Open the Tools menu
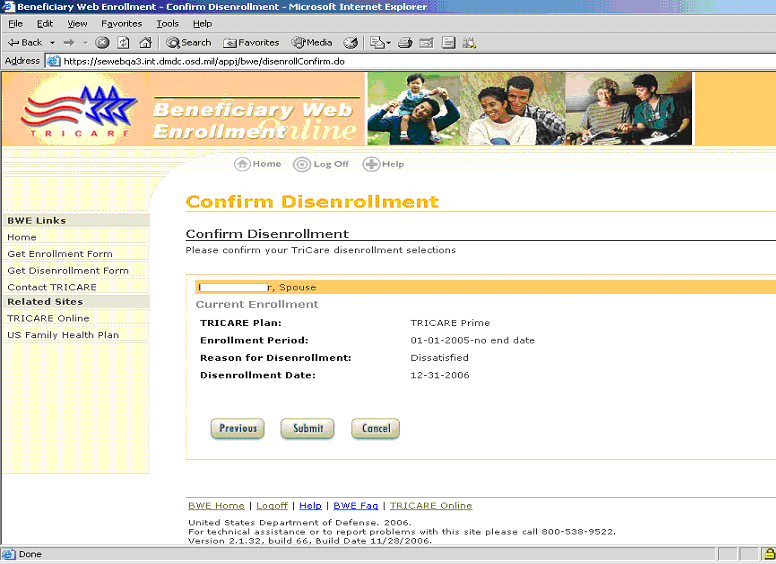The width and height of the screenshot is (776, 564). tap(167, 24)
